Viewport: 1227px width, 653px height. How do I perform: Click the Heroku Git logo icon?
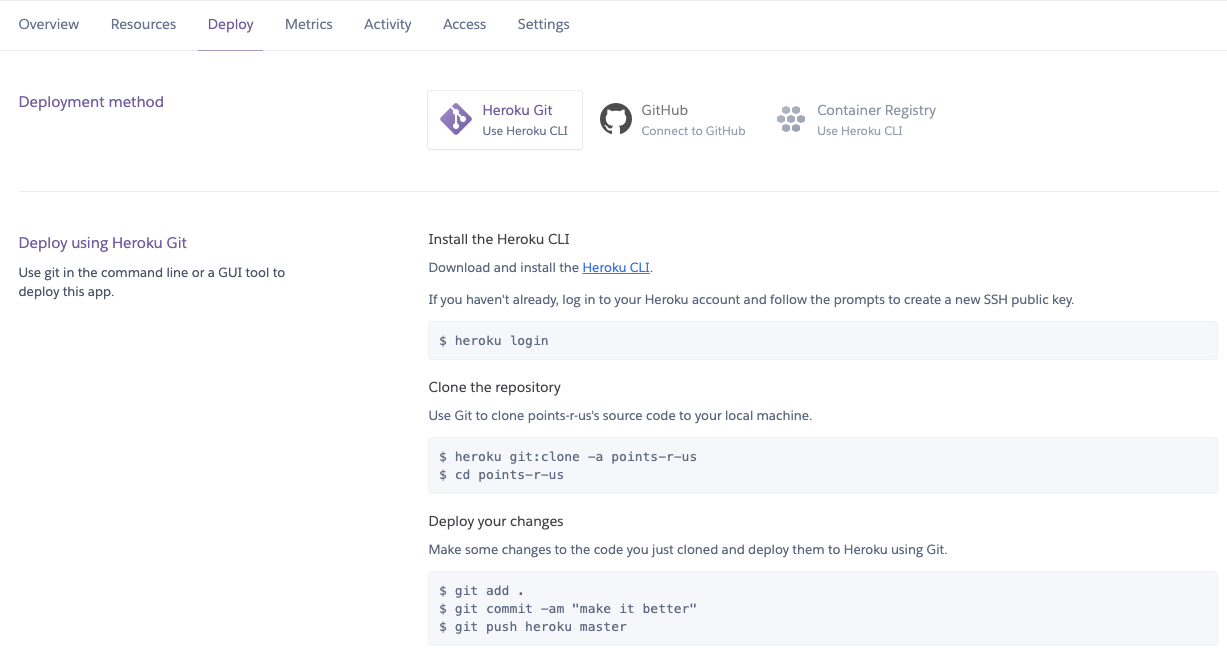coord(455,119)
